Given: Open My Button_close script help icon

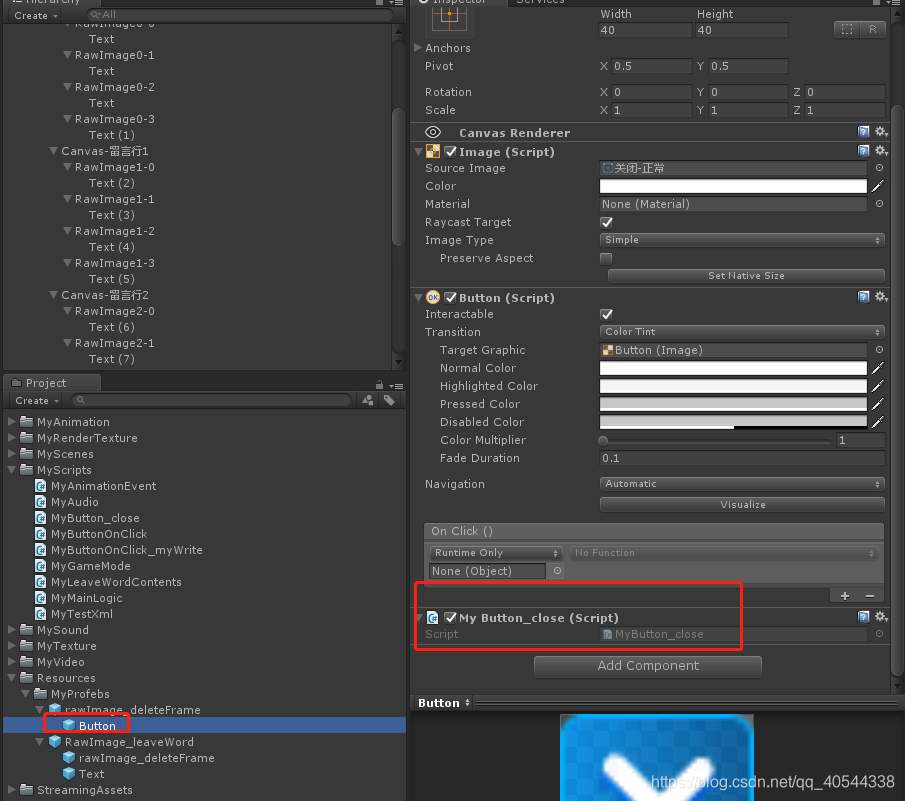Looking at the screenshot, I should point(863,617).
